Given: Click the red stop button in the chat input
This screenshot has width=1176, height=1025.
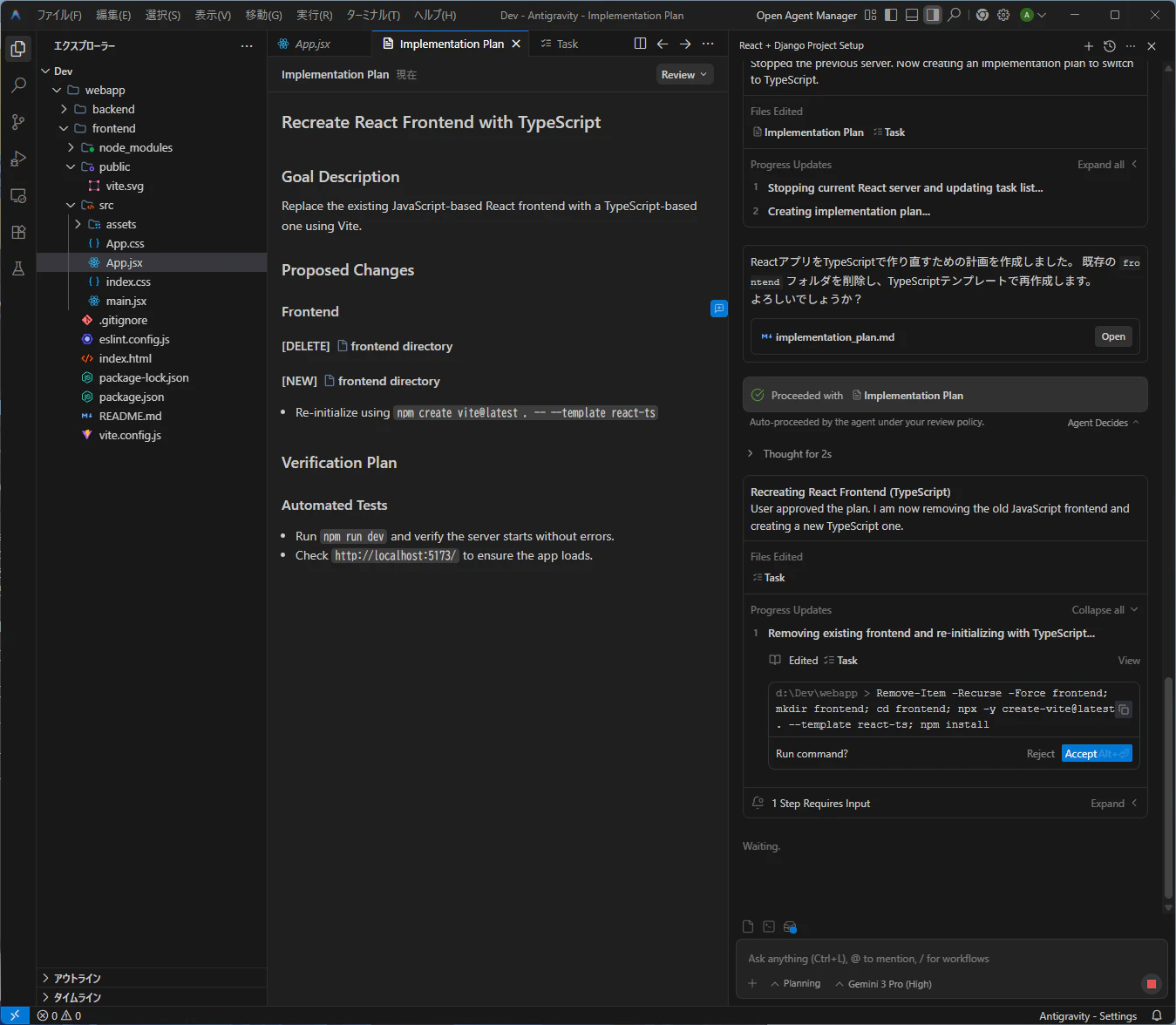Looking at the screenshot, I should pos(1151,984).
